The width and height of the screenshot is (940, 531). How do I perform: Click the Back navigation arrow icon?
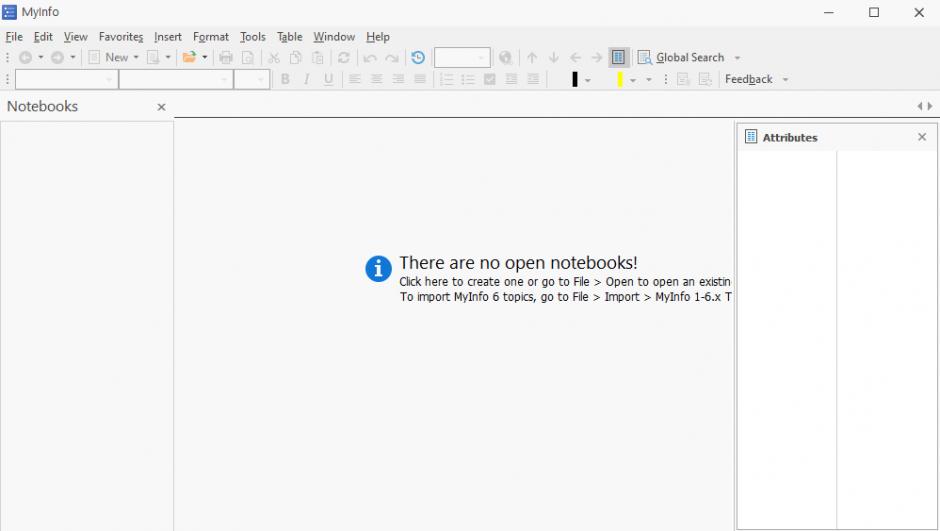click(x=25, y=58)
